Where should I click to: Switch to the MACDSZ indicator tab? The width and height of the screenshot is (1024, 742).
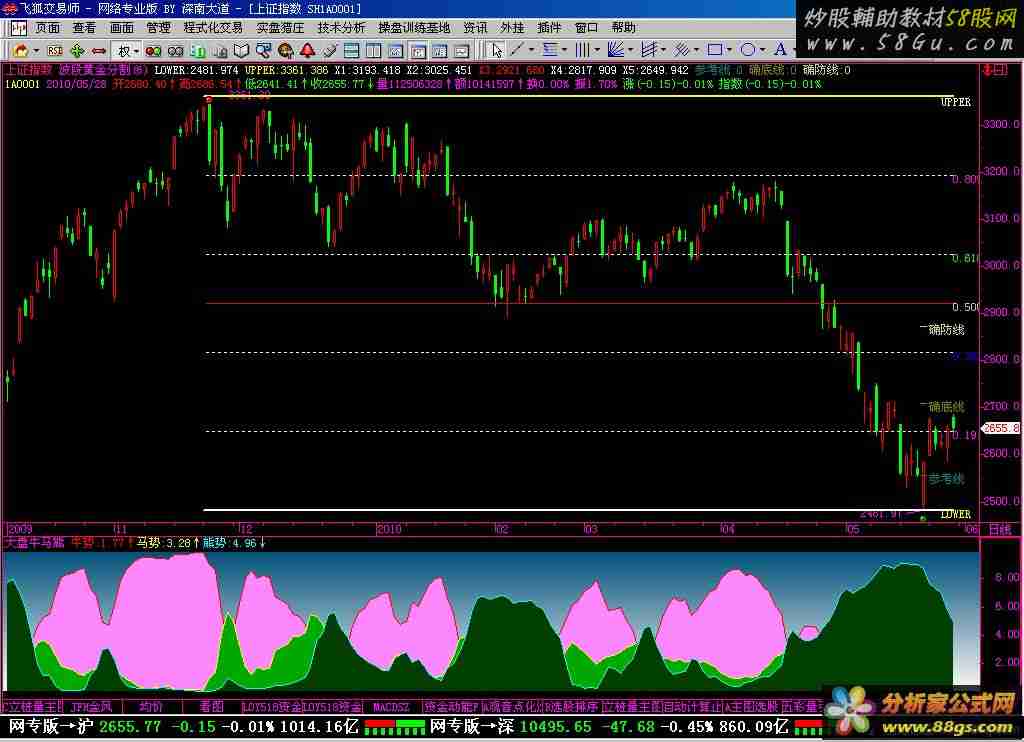[x=392, y=706]
